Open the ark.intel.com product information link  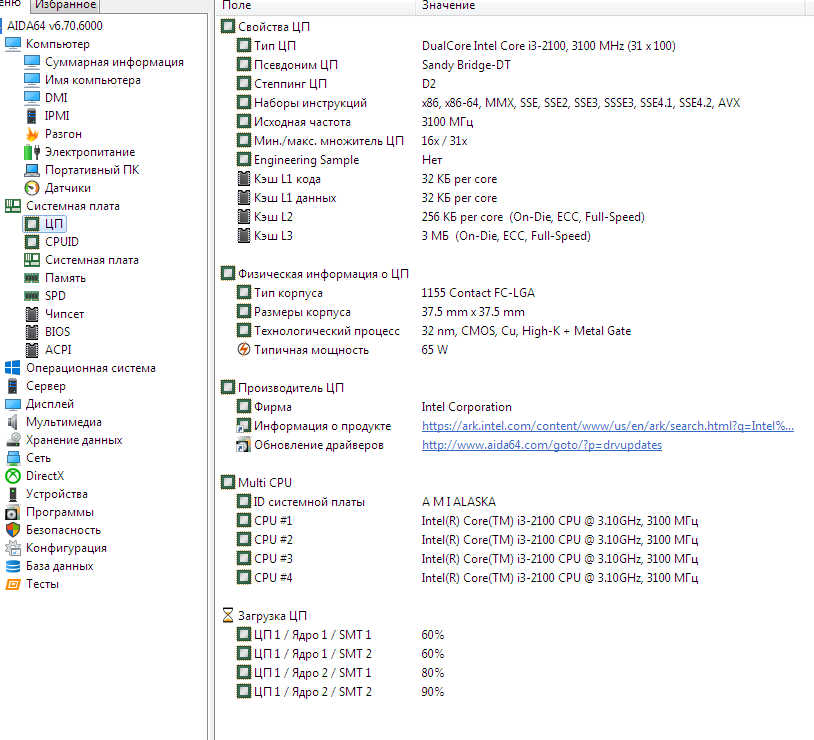coord(607,426)
